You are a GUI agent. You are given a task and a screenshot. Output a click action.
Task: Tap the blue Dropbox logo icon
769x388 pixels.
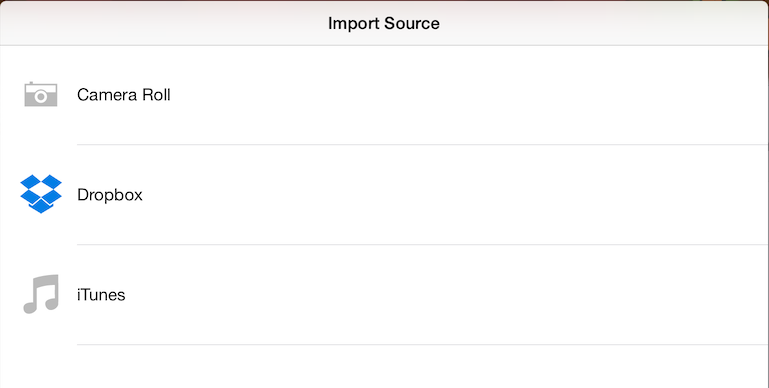(41, 194)
